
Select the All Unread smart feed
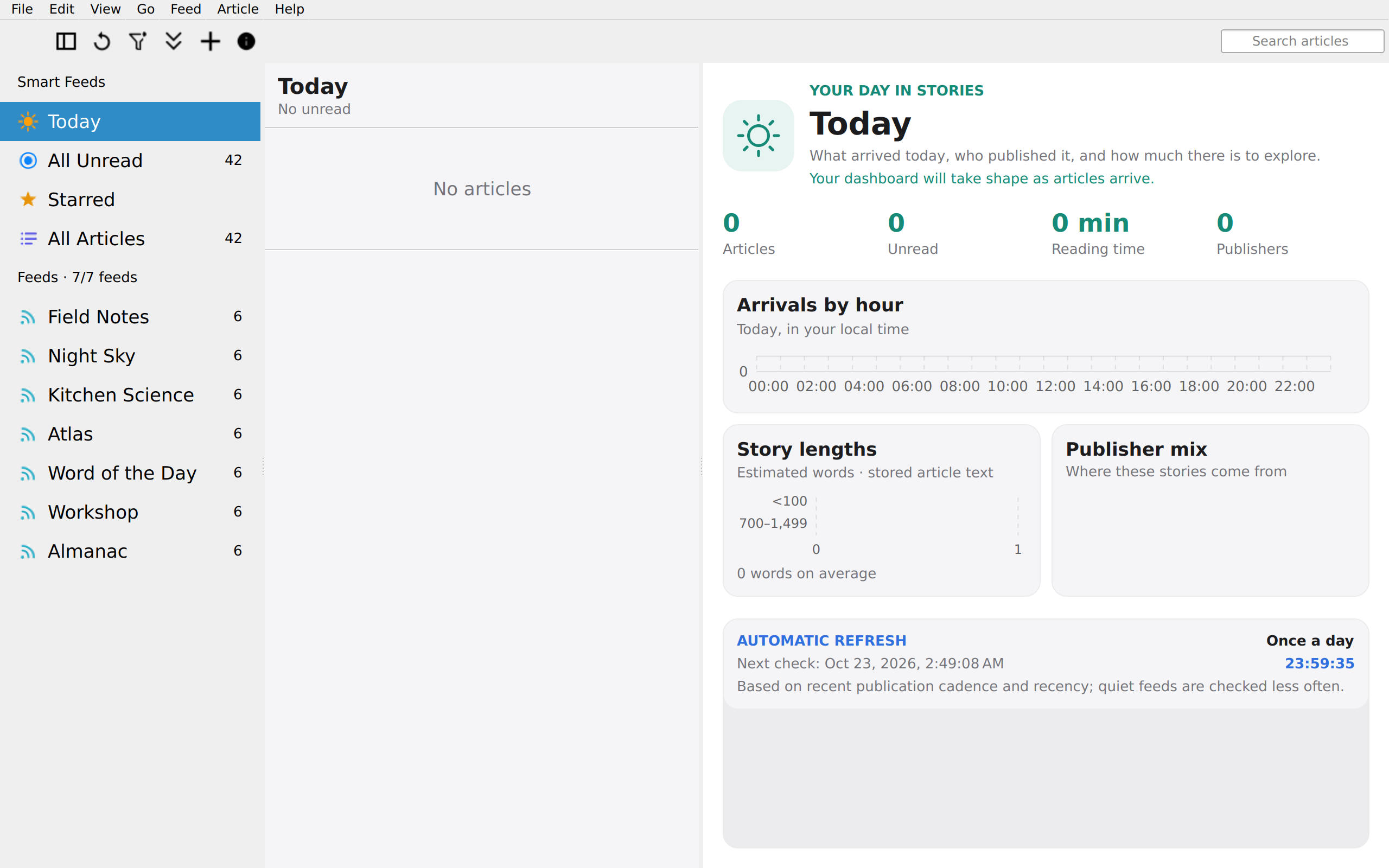[130, 161]
